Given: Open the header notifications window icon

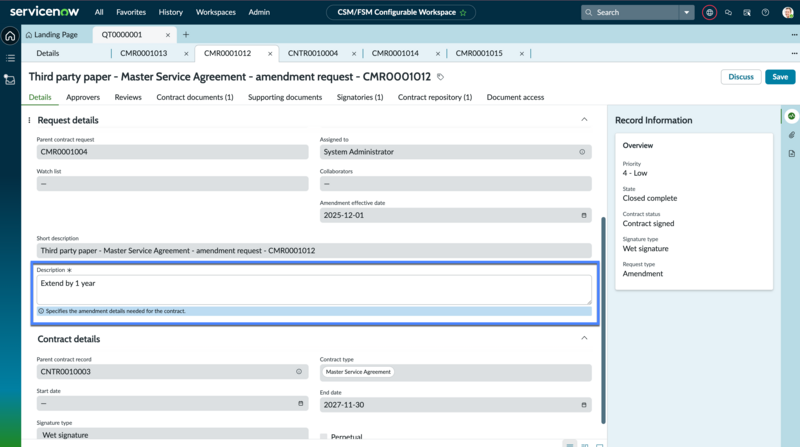Looking at the screenshot, I should click(747, 12).
